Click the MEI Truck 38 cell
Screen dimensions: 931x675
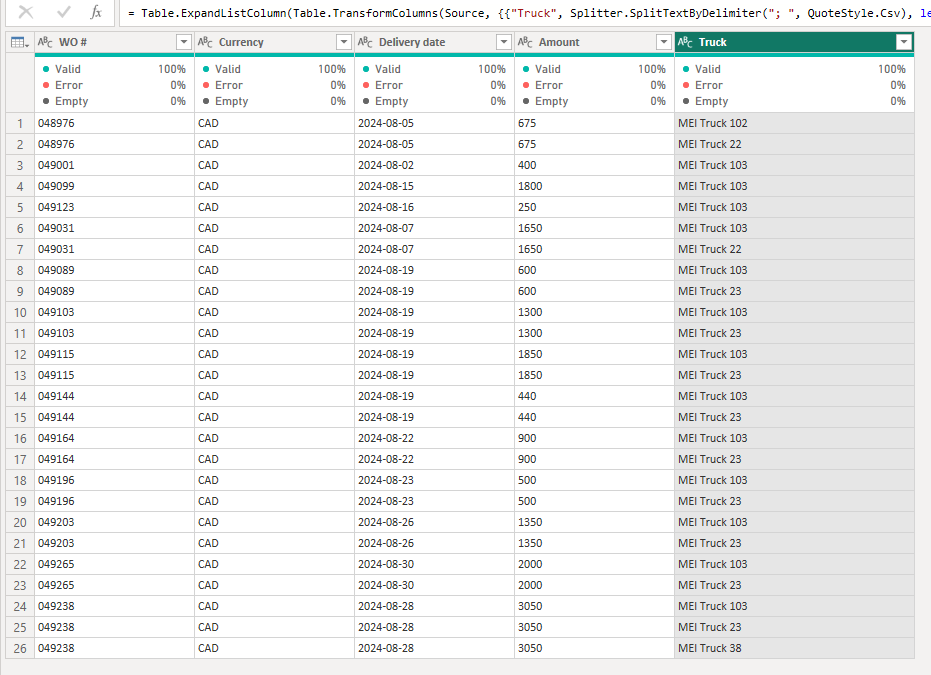click(794, 648)
